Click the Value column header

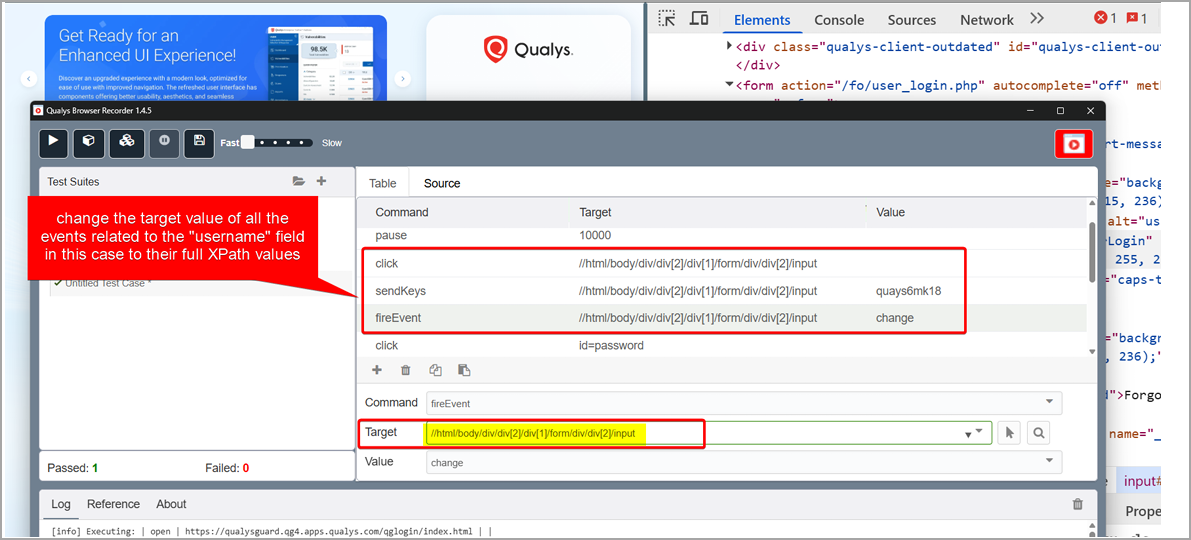pos(890,213)
